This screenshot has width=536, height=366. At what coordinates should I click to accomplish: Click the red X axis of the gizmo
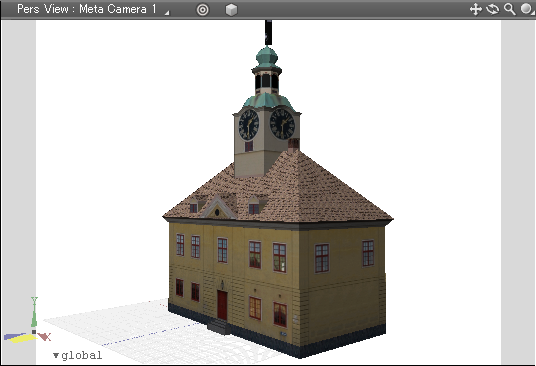(45, 337)
